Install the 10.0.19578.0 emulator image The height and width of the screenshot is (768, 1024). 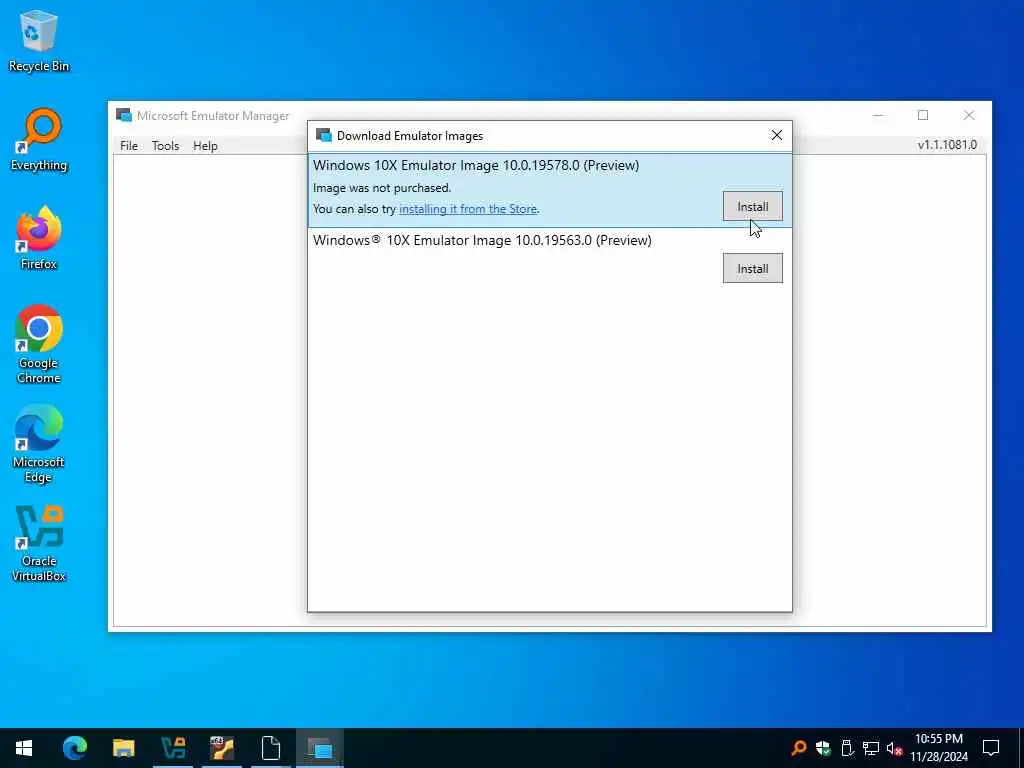752,206
